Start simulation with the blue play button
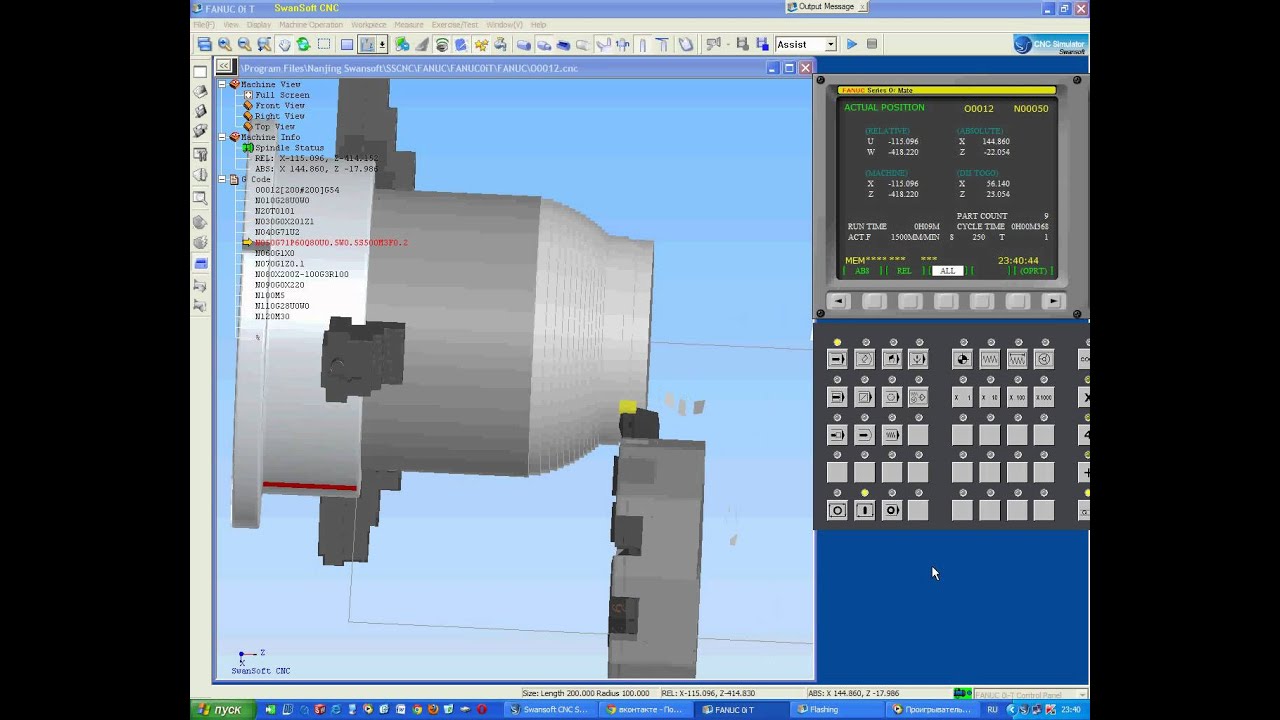The width and height of the screenshot is (1280, 720). [x=851, y=44]
